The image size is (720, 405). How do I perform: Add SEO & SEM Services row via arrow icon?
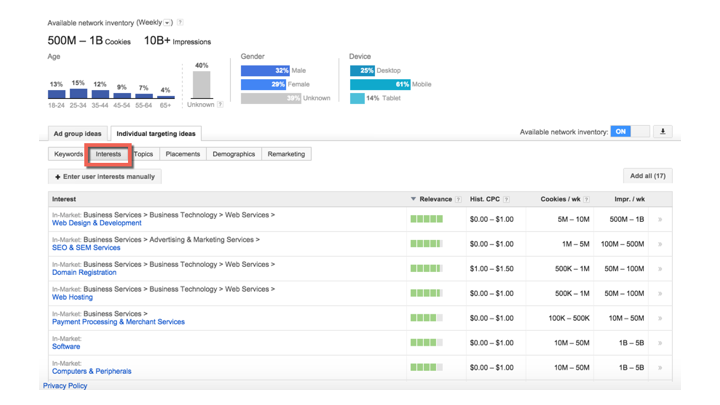click(x=660, y=244)
